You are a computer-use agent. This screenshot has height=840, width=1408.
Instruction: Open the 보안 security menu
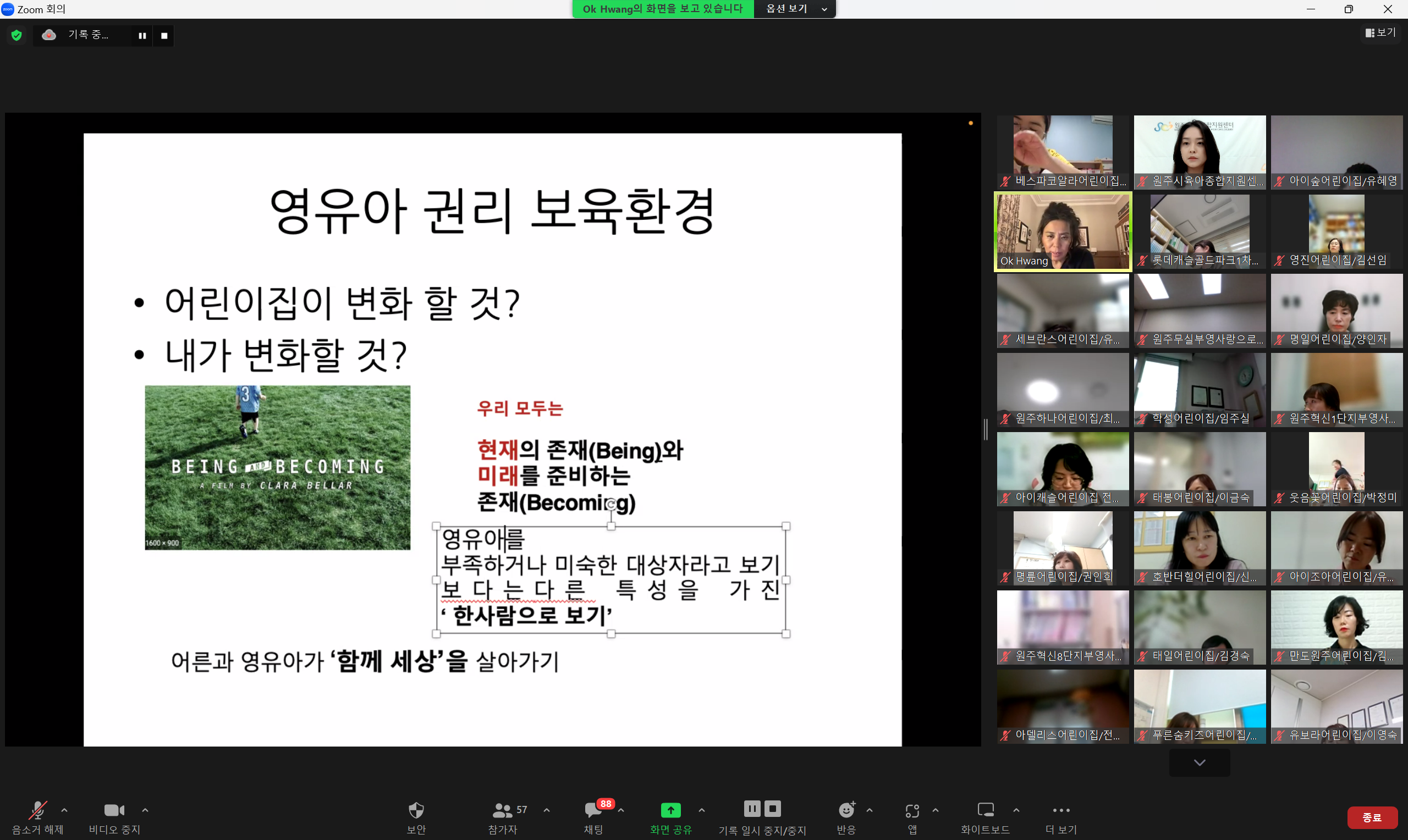coord(416,818)
